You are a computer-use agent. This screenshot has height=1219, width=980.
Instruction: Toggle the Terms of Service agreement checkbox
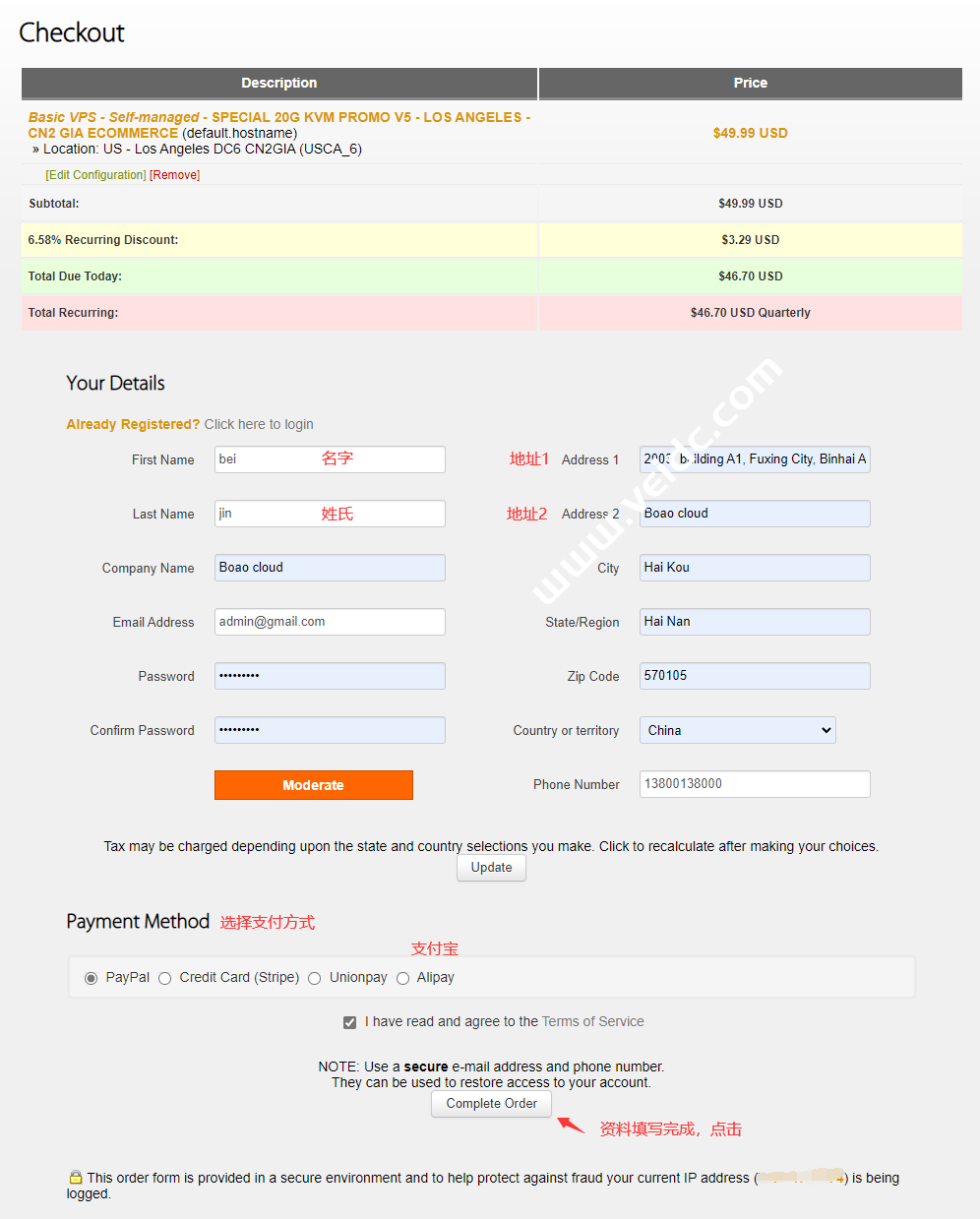349,1022
